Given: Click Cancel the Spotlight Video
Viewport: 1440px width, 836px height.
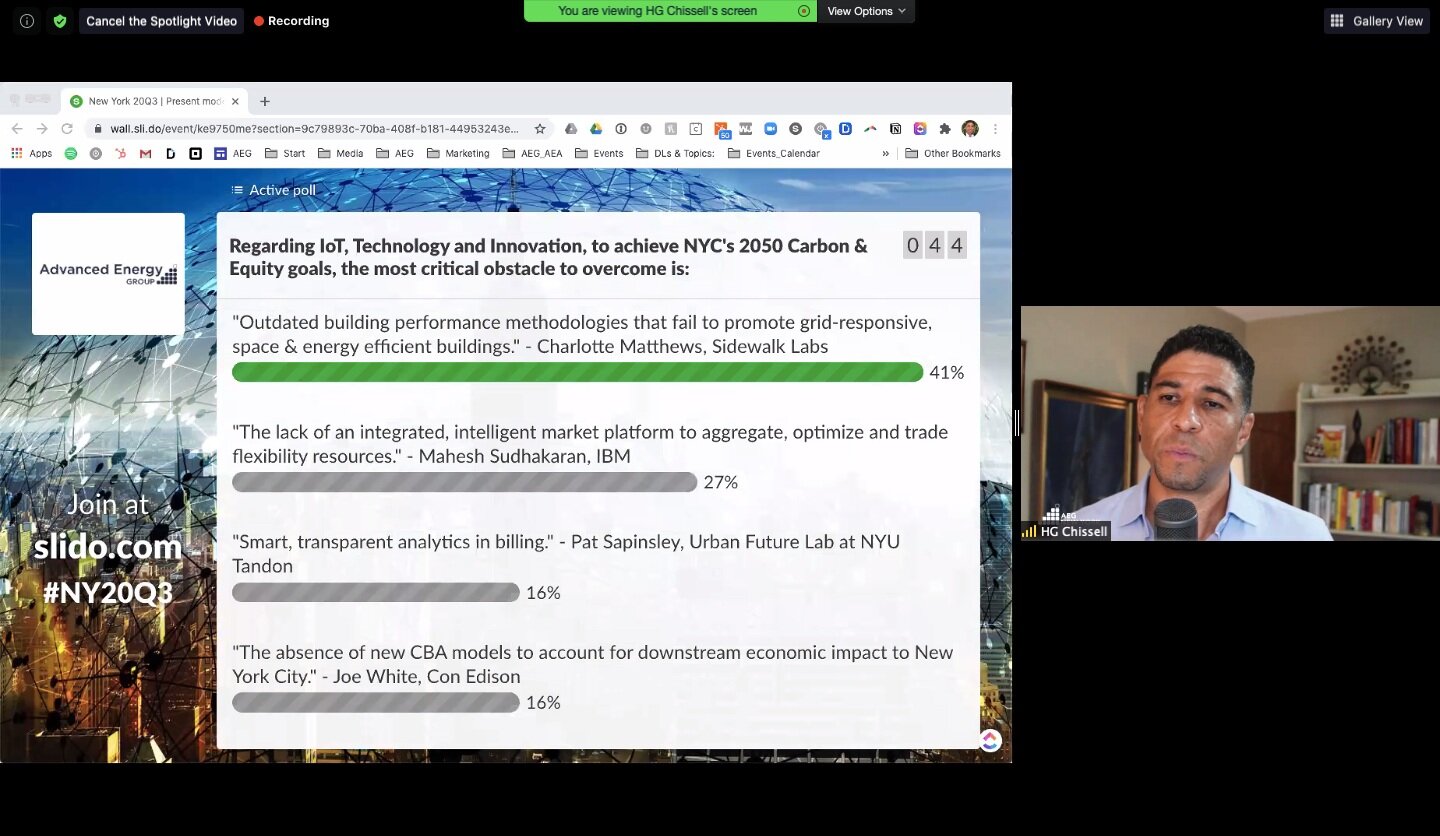Looking at the screenshot, I should click(161, 21).
